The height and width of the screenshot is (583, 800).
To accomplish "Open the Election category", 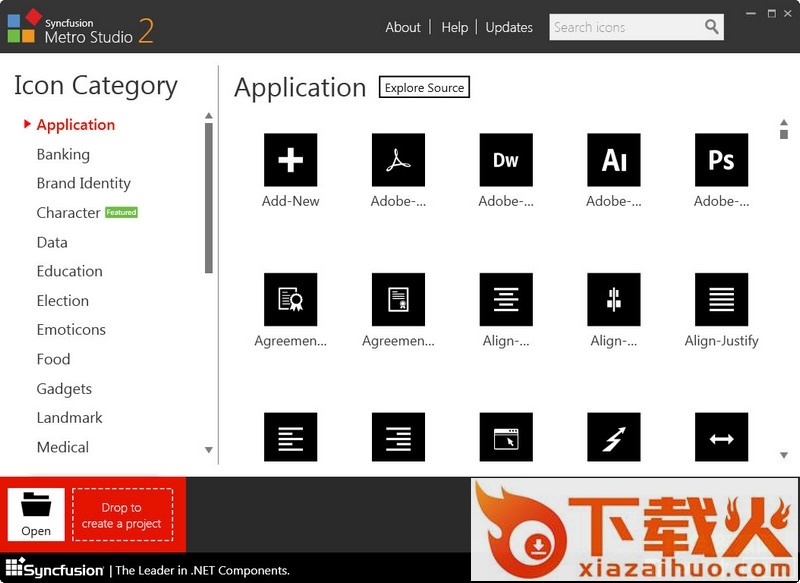I will click(x=63, y=301).
